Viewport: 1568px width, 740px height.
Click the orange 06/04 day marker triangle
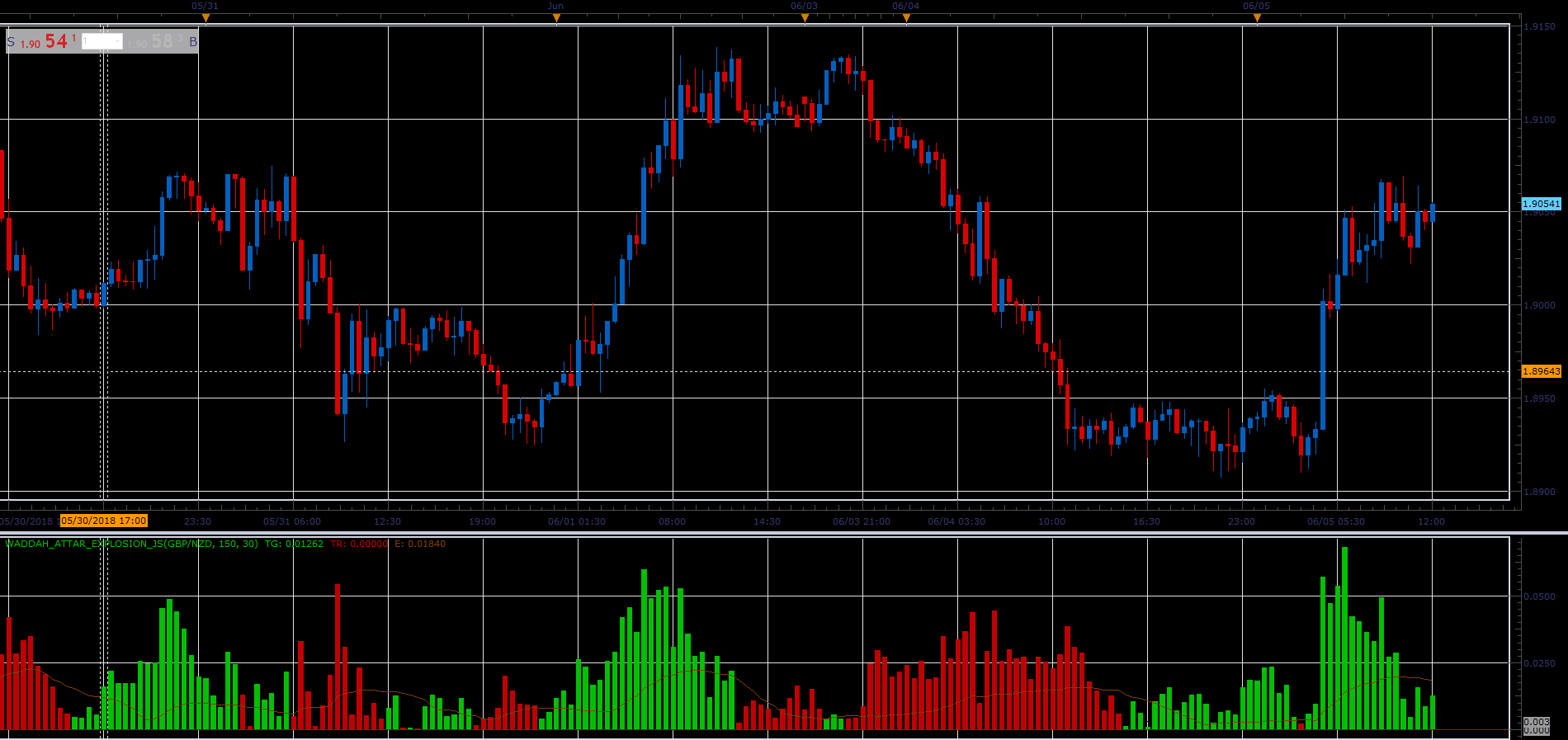click(906, 17)
